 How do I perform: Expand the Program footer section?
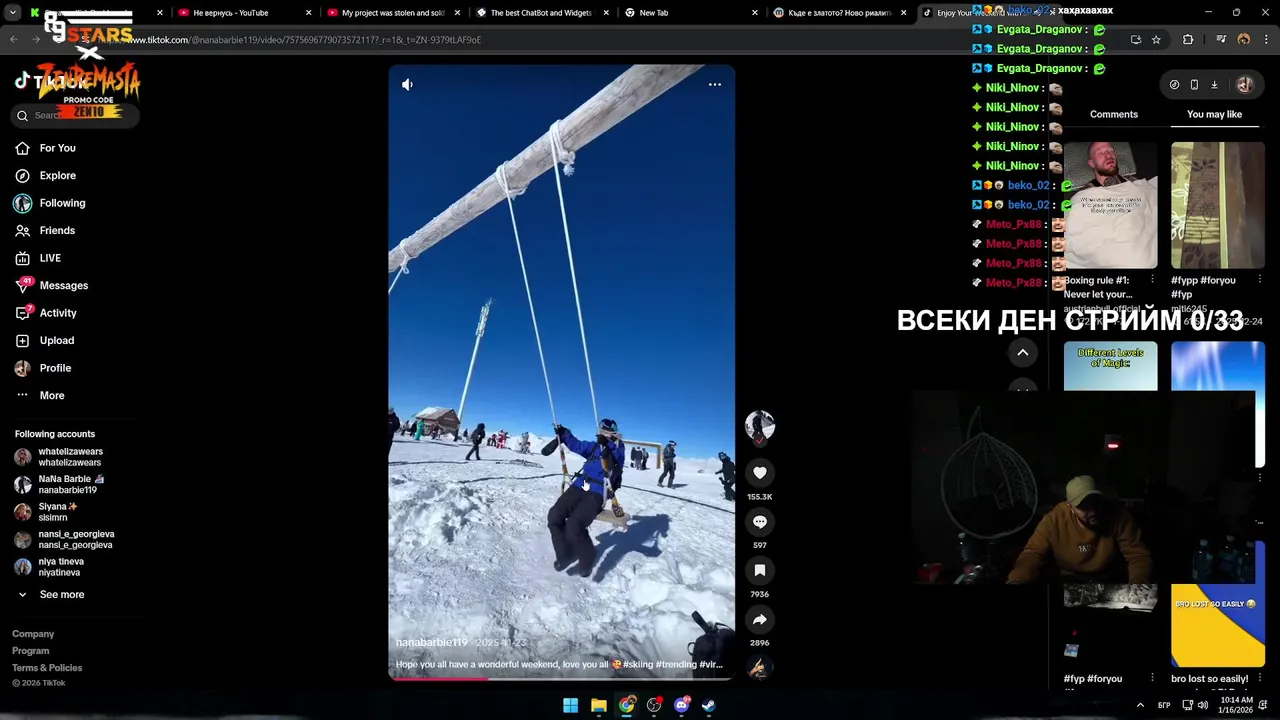pos(30,651)
